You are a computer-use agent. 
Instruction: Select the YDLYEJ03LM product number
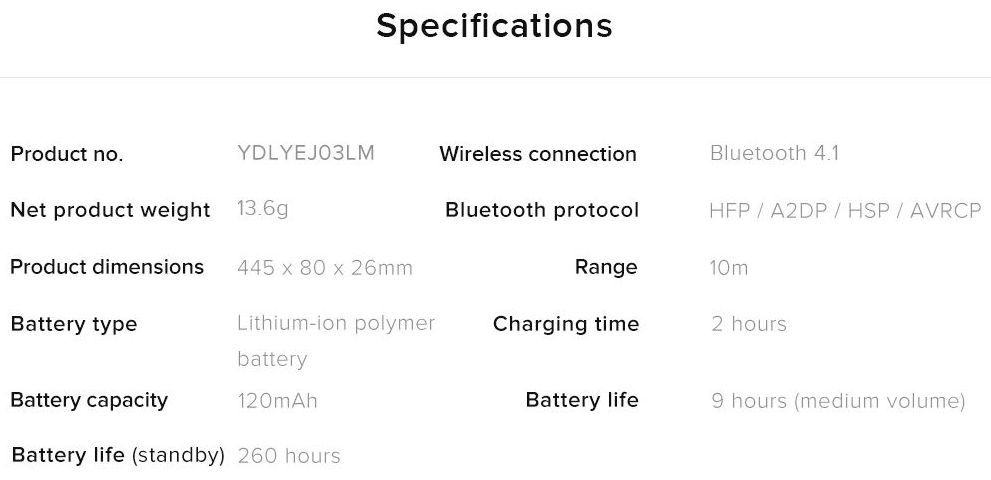[x=306, y=153]
